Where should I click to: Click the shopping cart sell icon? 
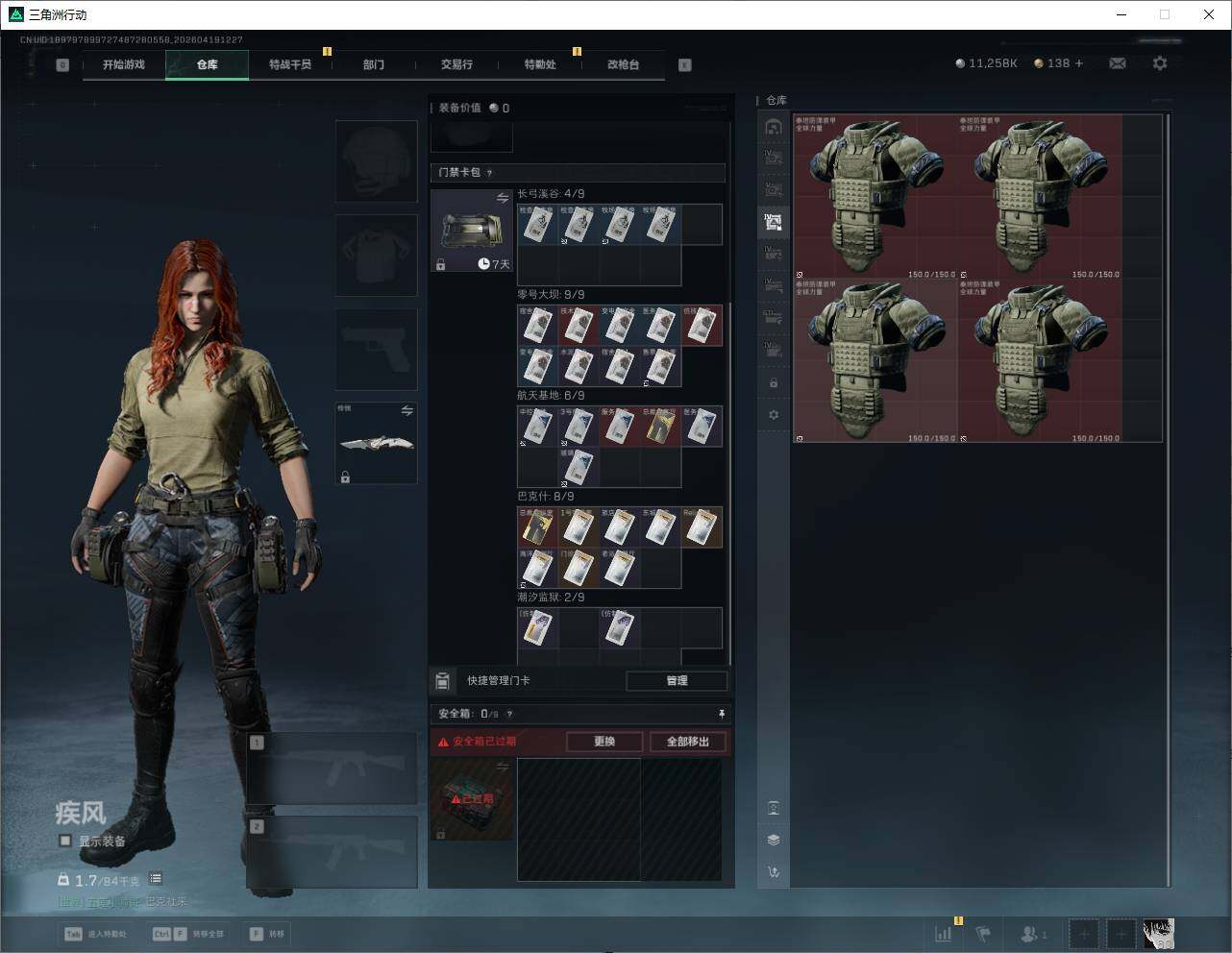(774, 872)
